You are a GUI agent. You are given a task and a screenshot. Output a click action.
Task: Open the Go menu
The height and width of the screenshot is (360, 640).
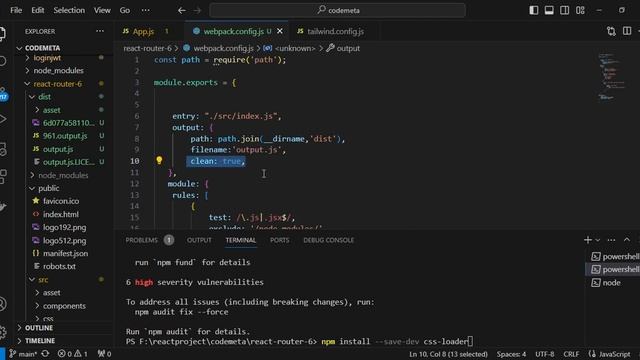[125, 10]
